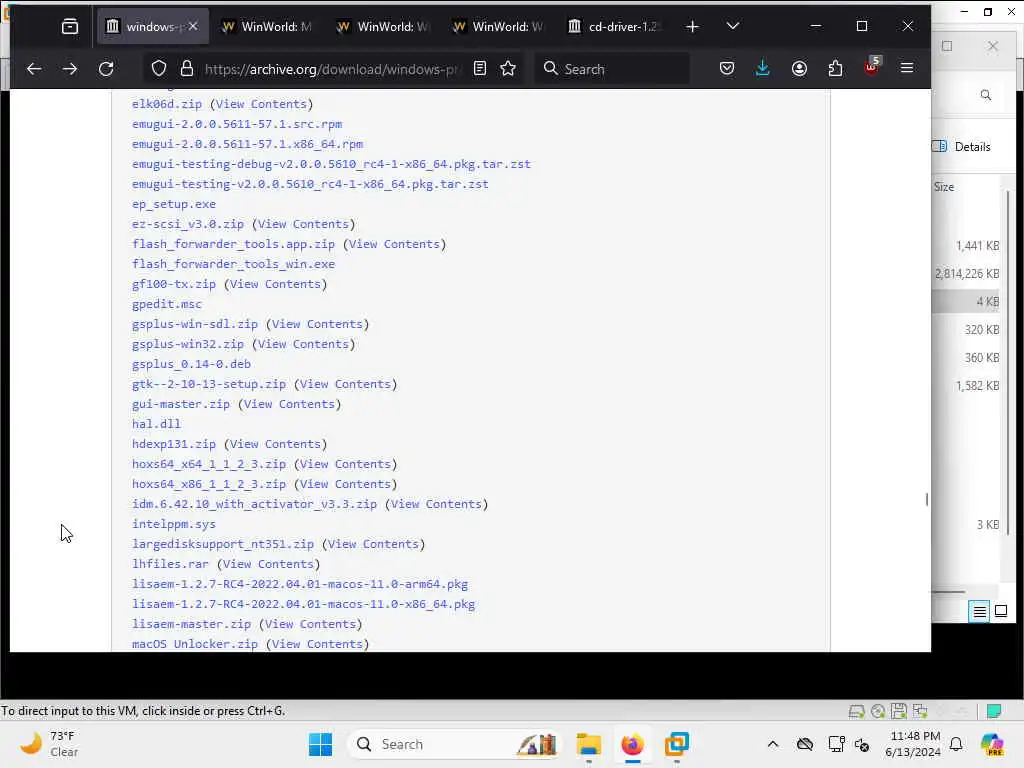The height and width of the screenshot is (768, 1024).
Task: Go forward with Firefox forward arrow
Action: pyautogui.click(x=70, y=69)
